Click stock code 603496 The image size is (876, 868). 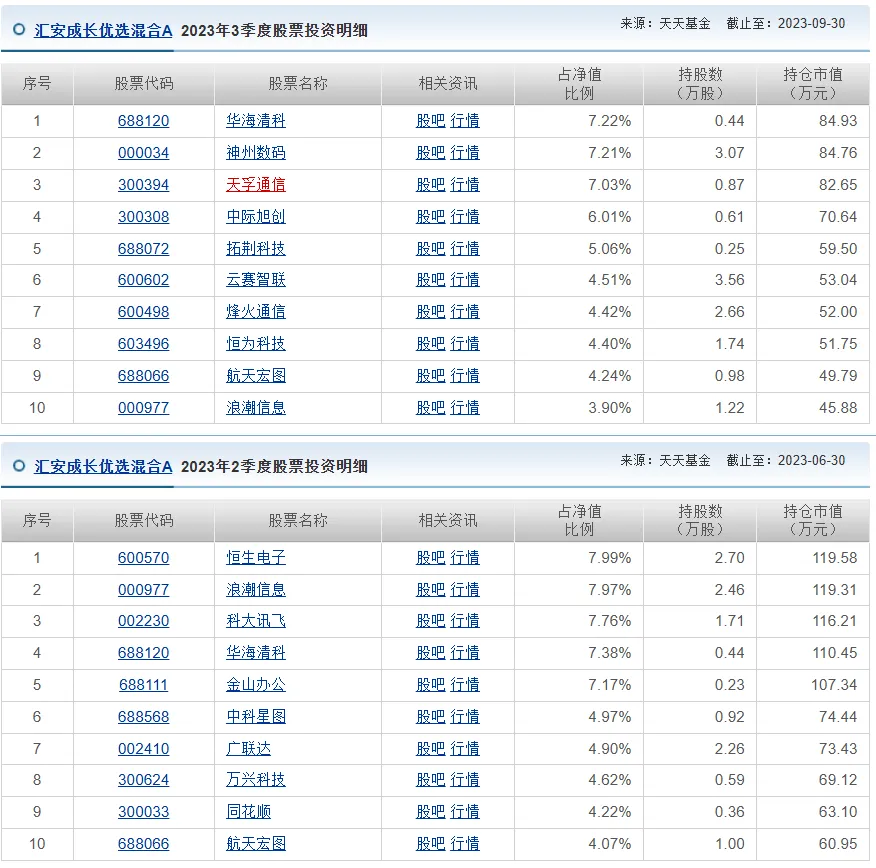144,344
